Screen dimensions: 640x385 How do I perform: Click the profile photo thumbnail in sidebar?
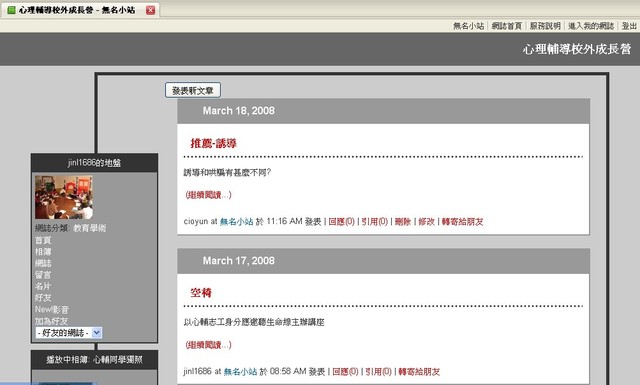point(64,197)
